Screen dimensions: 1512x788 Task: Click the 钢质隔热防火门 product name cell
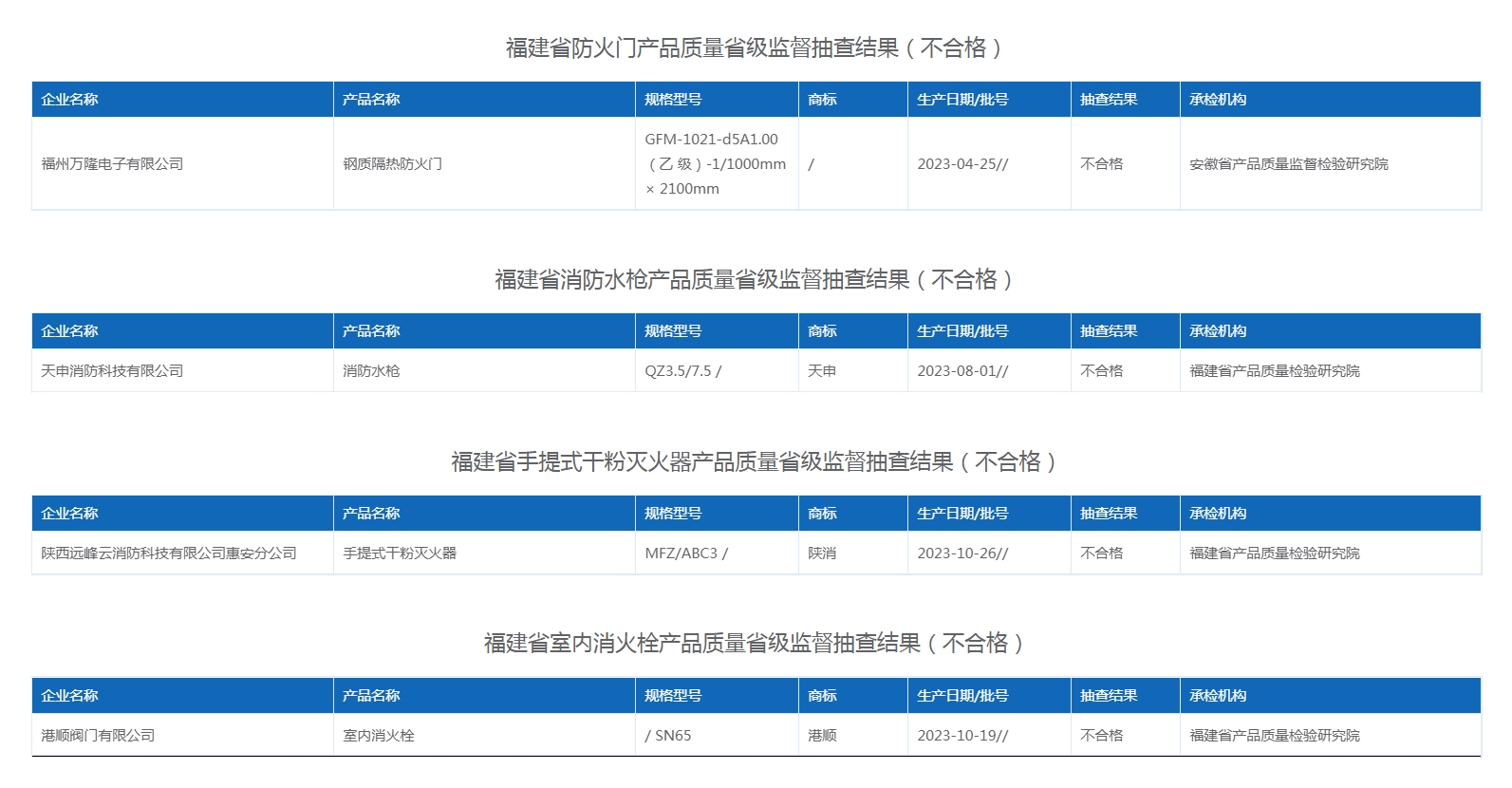tap(392, 164)
